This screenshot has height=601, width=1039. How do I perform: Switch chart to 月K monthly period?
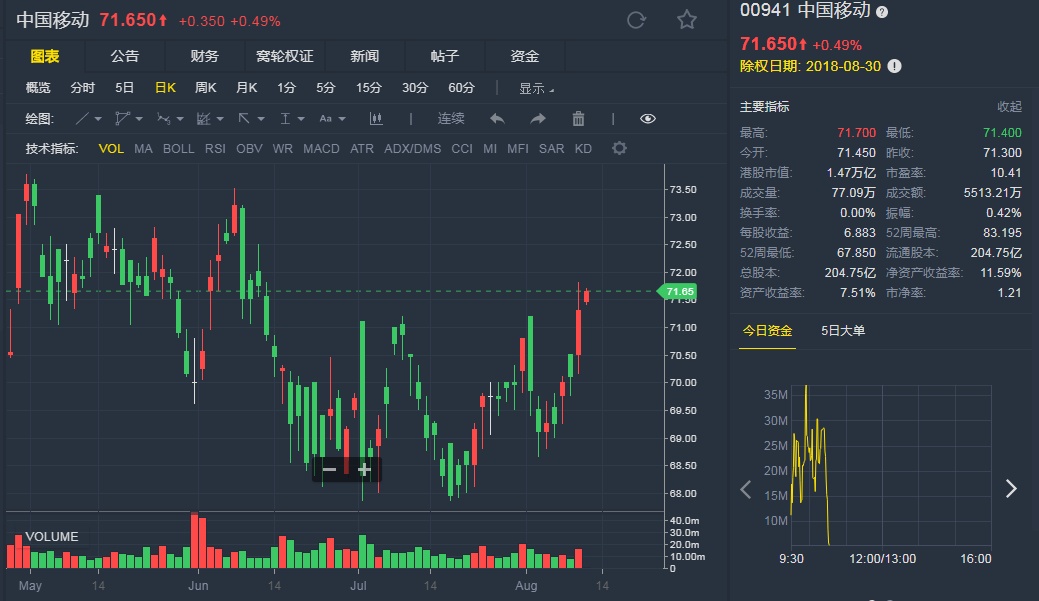246,87
